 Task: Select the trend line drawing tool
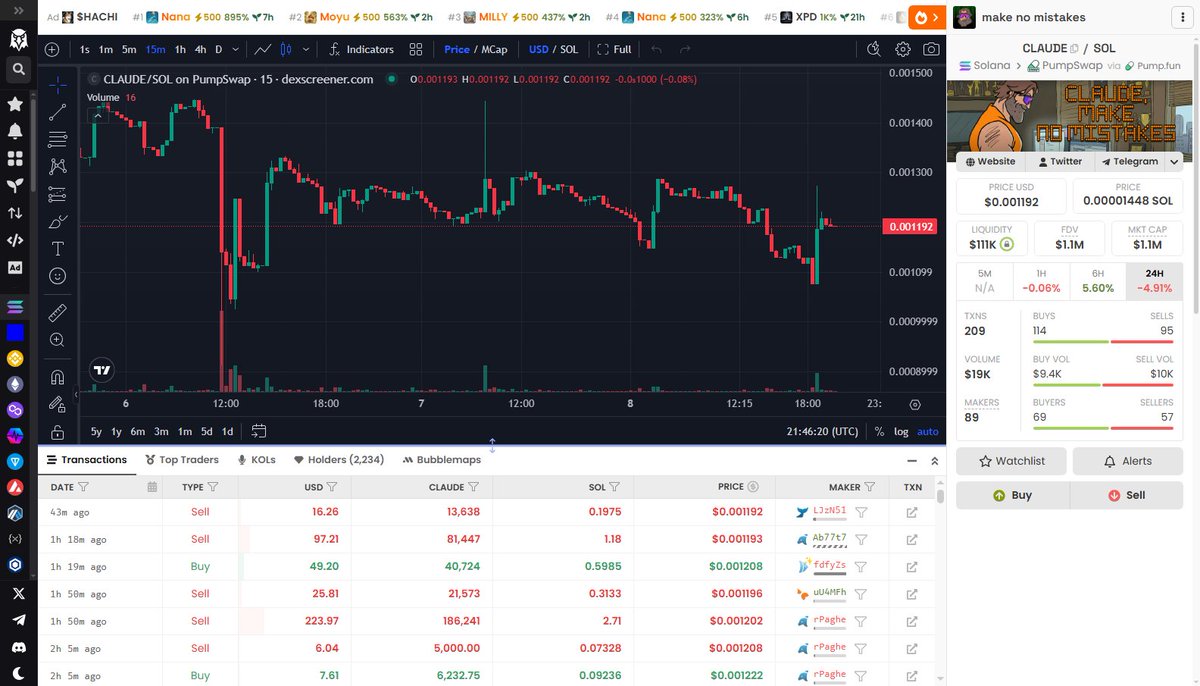point(58,112)
